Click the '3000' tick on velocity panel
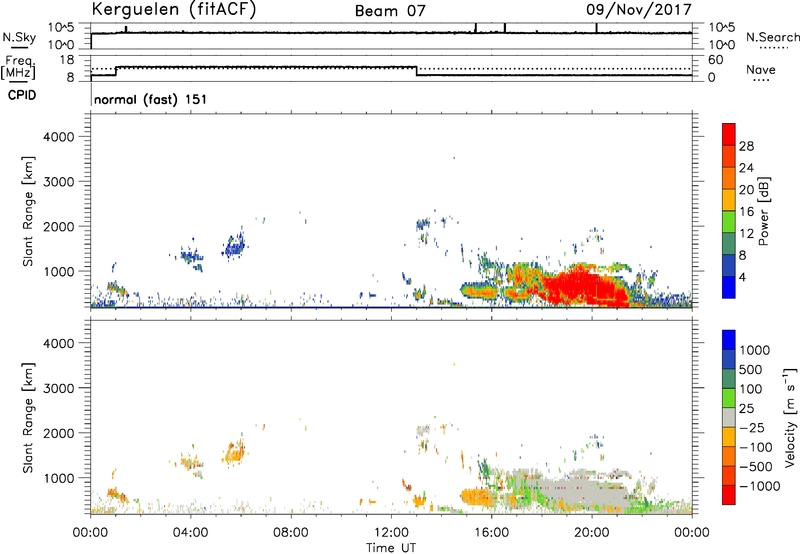The image size is (800, 554). (59, 388)
